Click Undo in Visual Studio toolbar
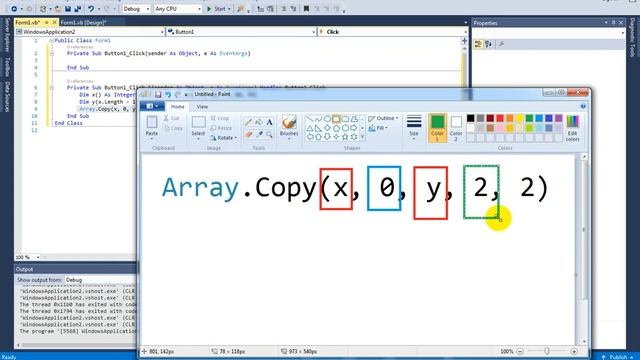 (x=91, y=9)
